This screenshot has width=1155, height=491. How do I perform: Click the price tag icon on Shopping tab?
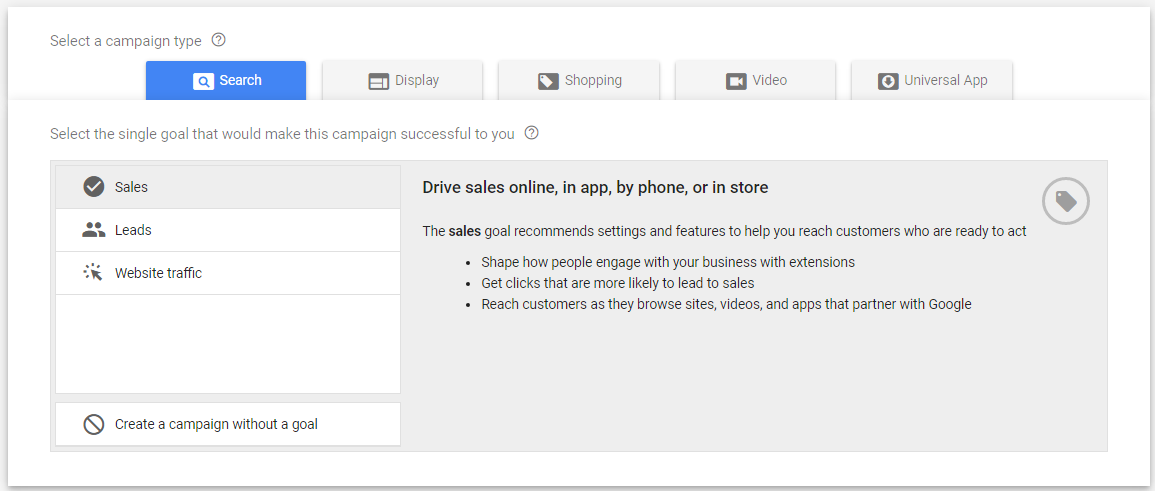[x=548, y=81]
